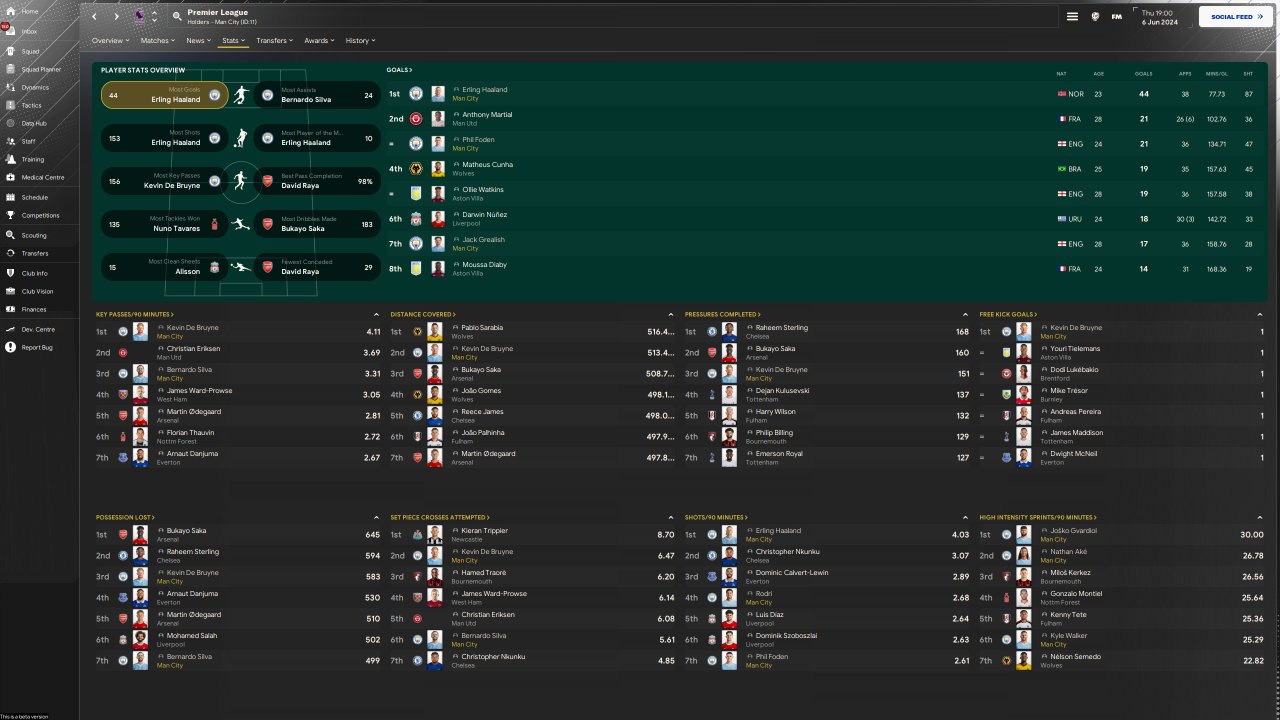The image size is (1280, 720).
Task: Open Key Passes/90 Minutes full list
Action: (135, 315)
